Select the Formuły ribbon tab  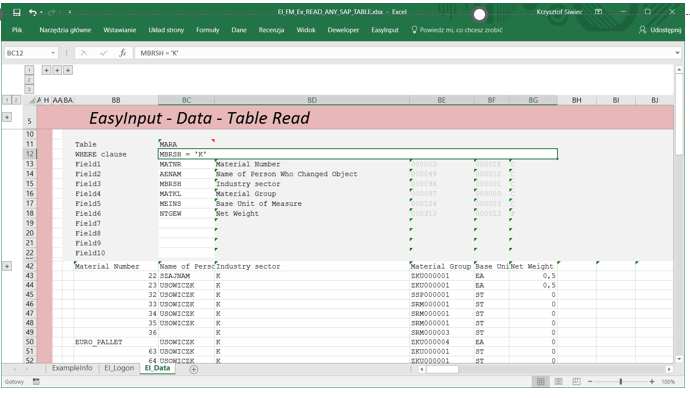[208, 30]
